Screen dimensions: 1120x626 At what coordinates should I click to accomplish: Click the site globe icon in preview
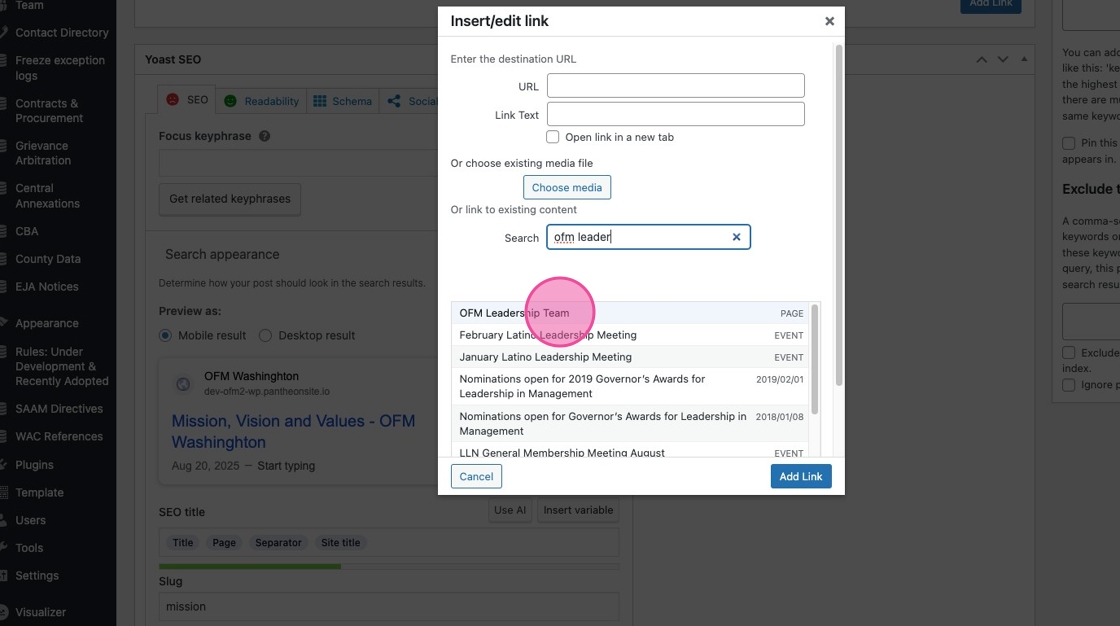tap(183, 384)
